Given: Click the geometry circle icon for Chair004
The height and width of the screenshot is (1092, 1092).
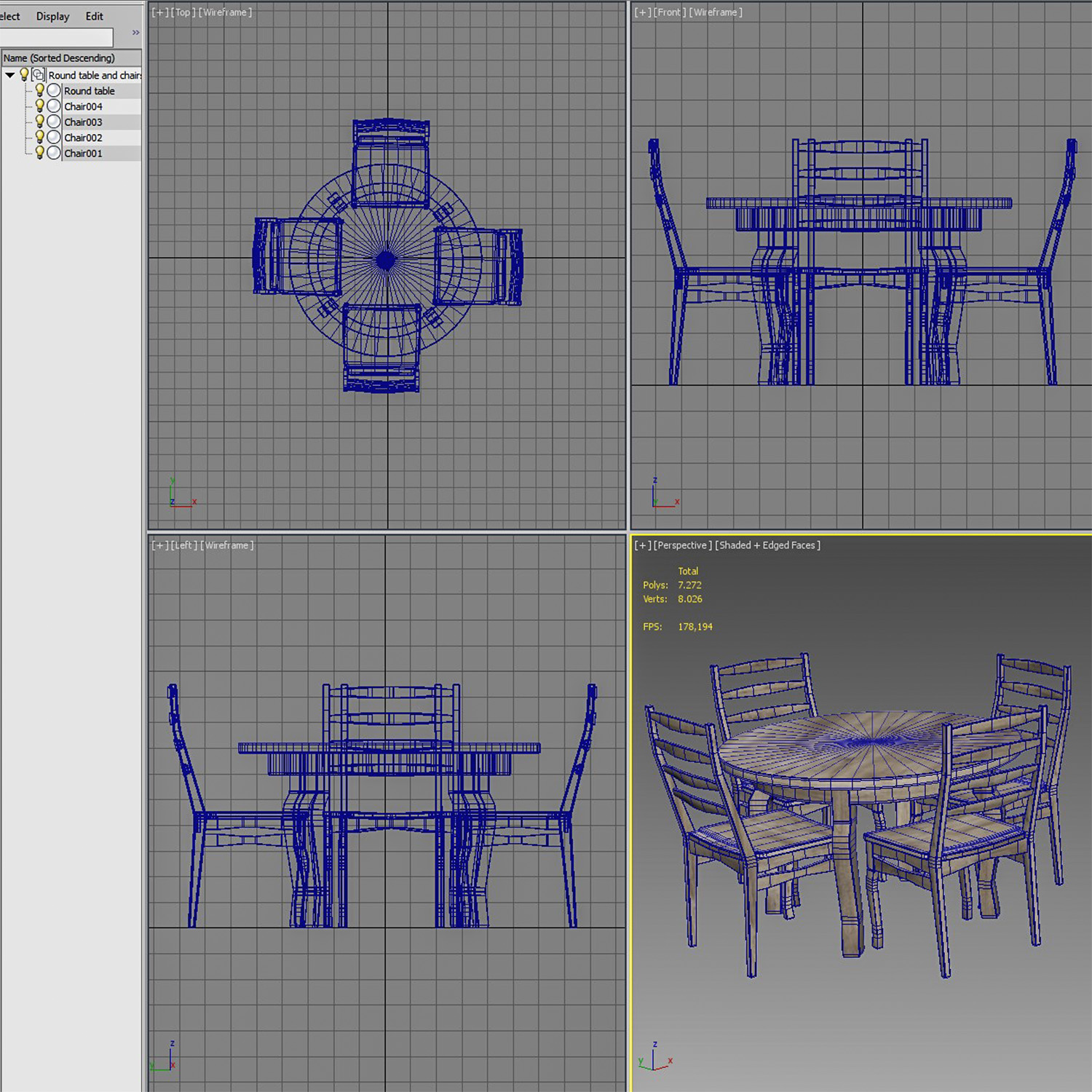Looking at the screenshot, I should click(x=54, y=106).
